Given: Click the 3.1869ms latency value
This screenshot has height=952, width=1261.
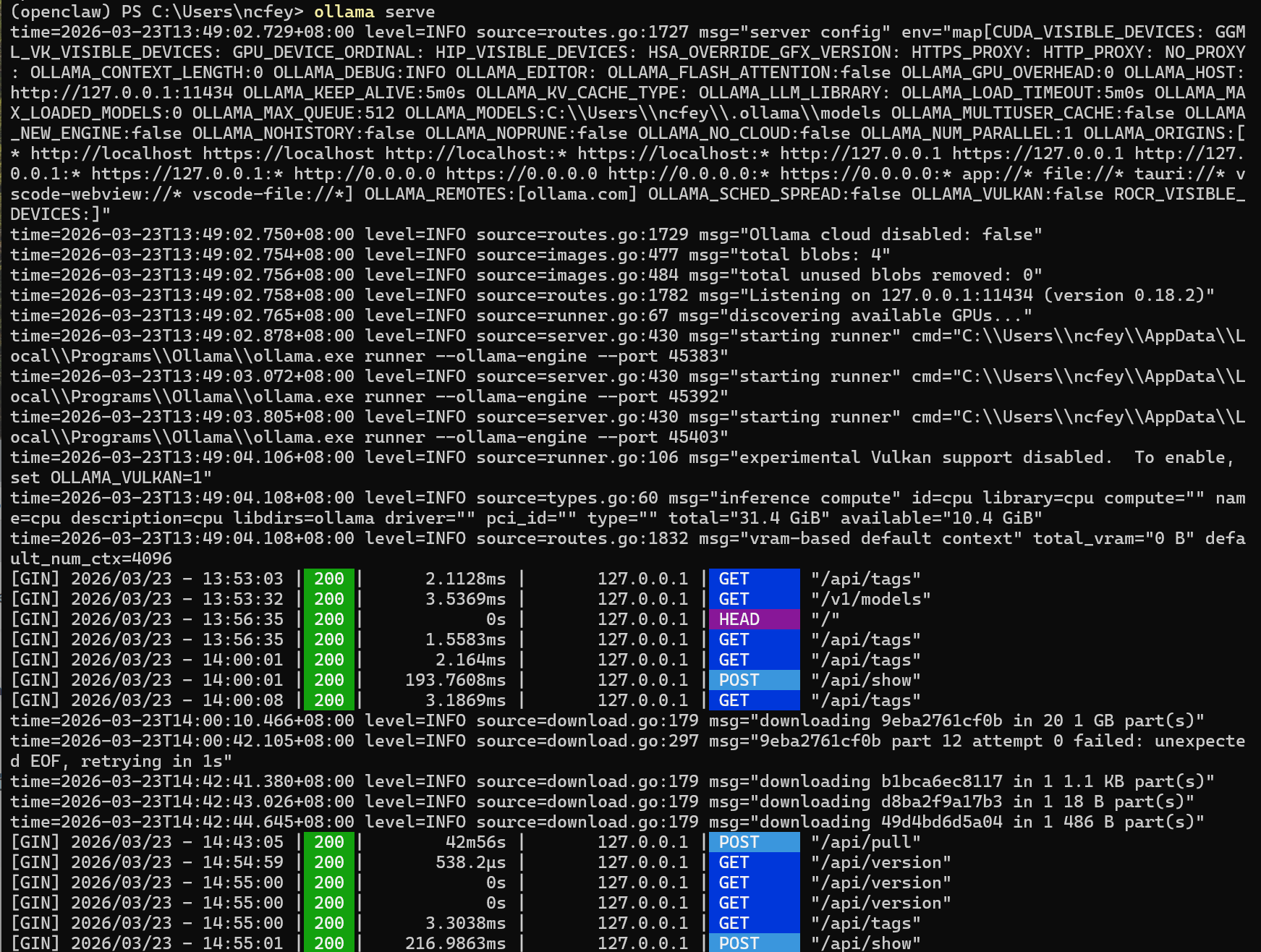Looking at the screenshot, I should click(x=466, y=700).
